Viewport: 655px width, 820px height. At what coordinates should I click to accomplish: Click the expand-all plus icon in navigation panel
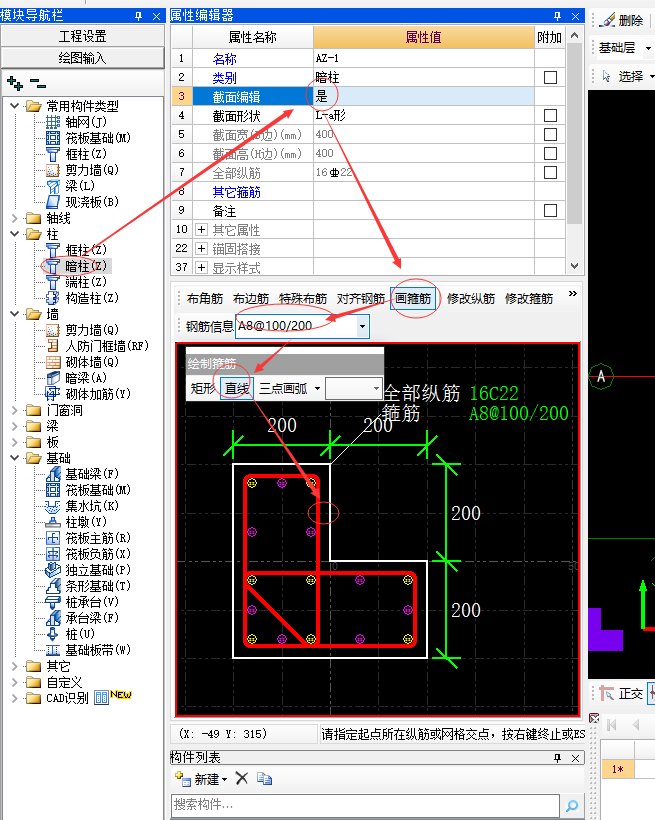(x=15, y=83)
